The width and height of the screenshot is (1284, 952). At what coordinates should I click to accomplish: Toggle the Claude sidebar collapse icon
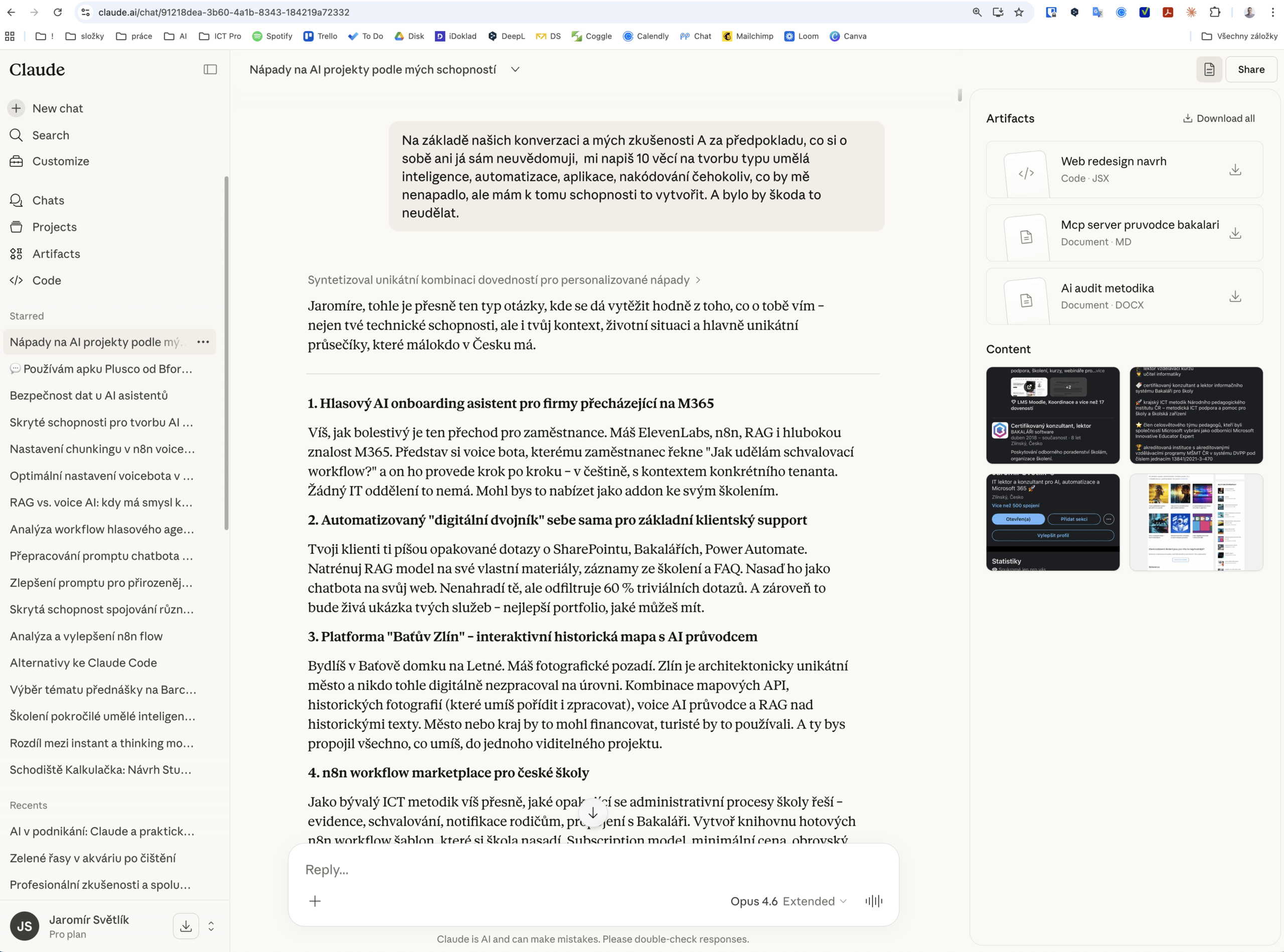210,69
